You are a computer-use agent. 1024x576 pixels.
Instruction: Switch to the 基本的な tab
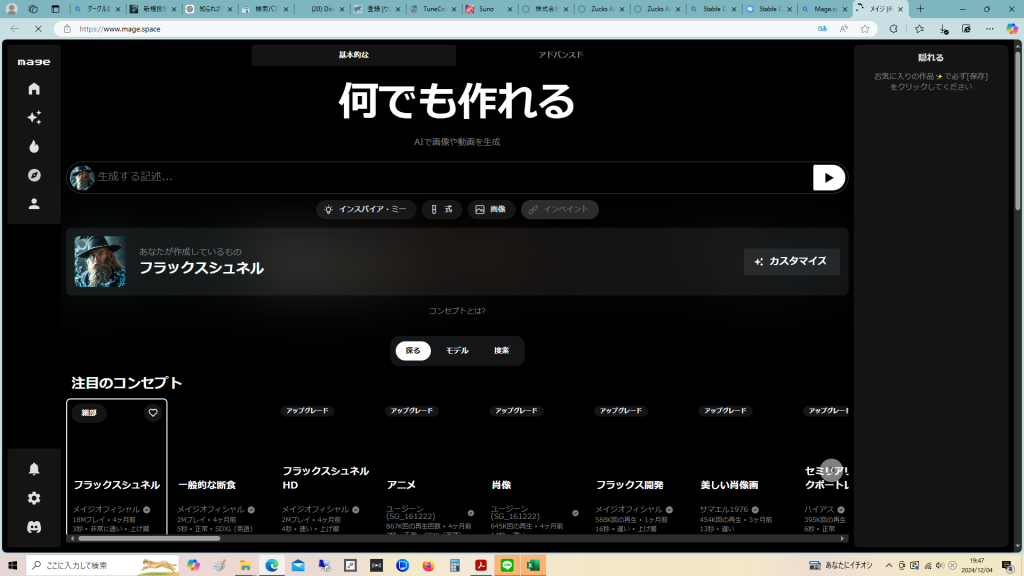coord(353,55)
